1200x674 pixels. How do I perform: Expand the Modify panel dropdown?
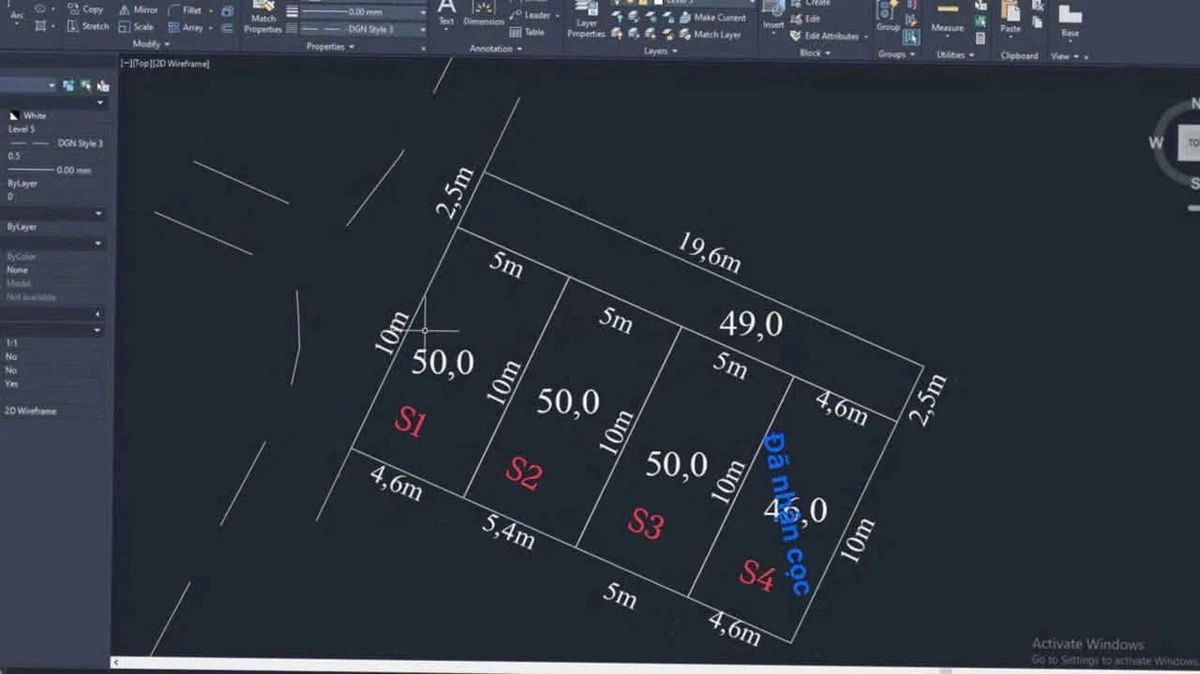click(151, 44)
